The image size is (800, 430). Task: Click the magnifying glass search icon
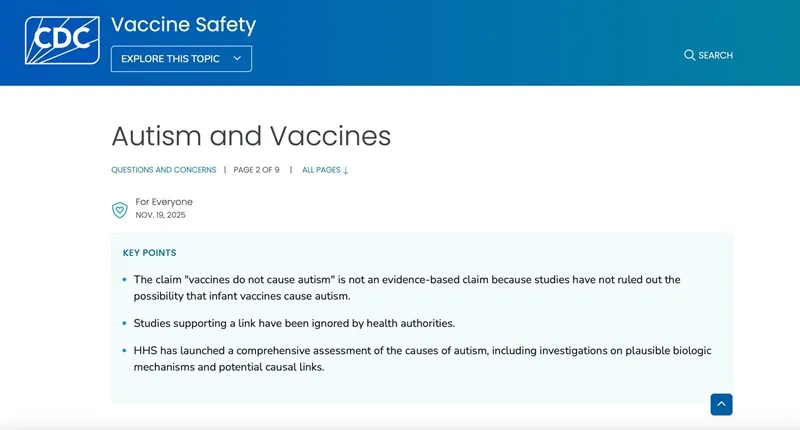click(689, 55)
